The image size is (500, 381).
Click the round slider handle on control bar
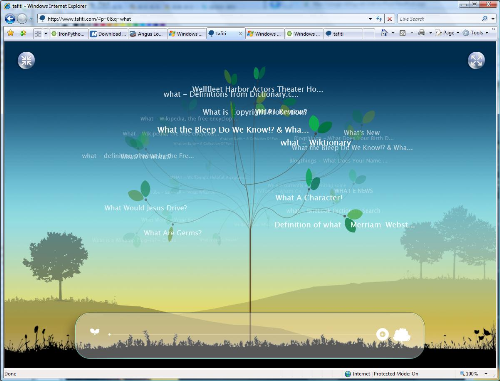coord(382,334)
